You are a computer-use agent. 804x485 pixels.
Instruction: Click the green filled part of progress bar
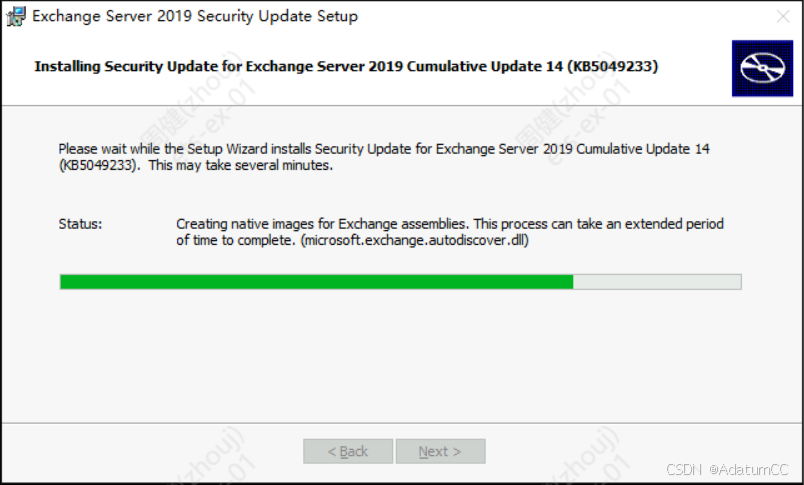pos(316,282)
